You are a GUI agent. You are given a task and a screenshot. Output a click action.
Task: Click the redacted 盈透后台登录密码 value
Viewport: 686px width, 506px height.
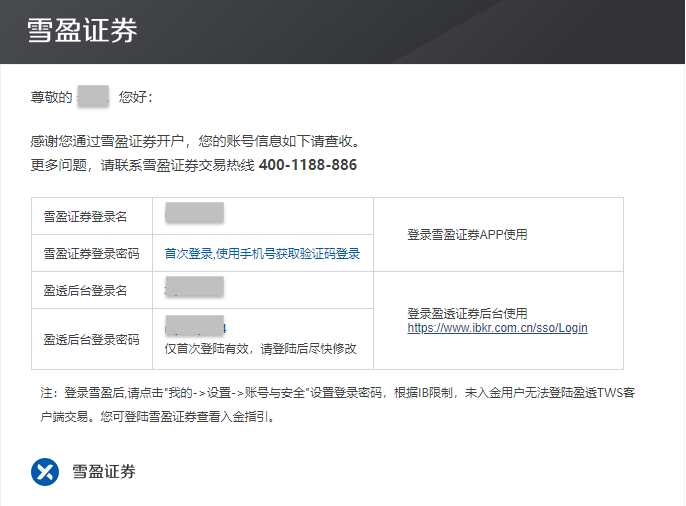click(195, 325)
